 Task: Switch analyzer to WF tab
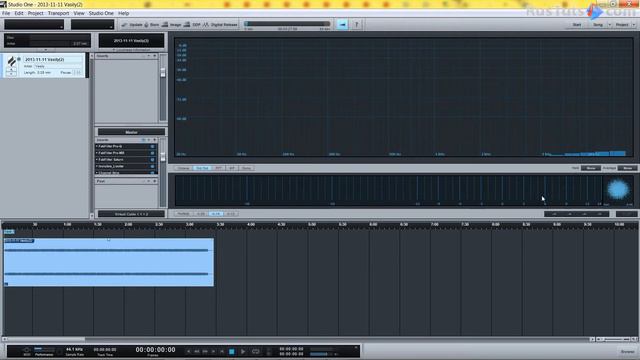coord(232,168)
